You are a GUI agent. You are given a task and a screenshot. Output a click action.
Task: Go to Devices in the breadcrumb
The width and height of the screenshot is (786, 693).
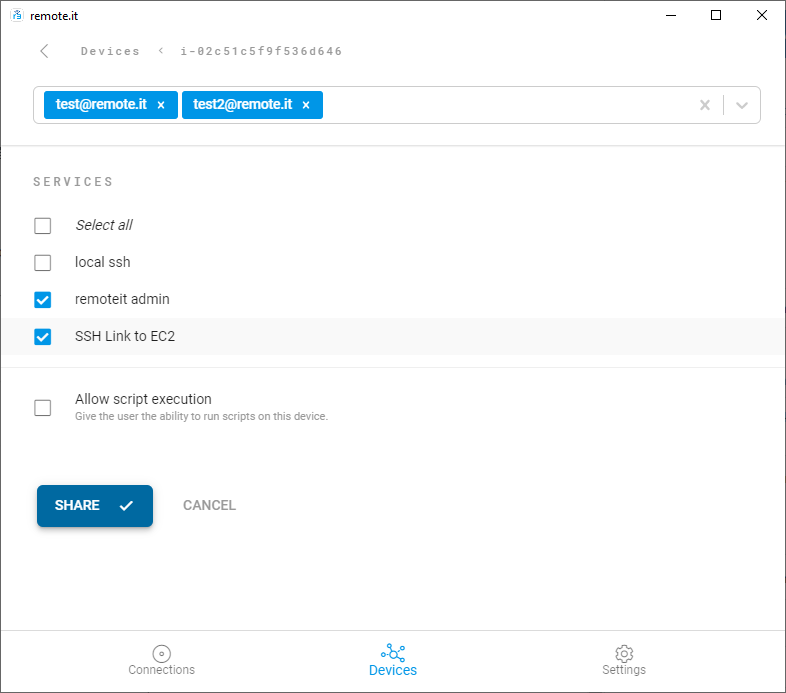click(110, 51)
